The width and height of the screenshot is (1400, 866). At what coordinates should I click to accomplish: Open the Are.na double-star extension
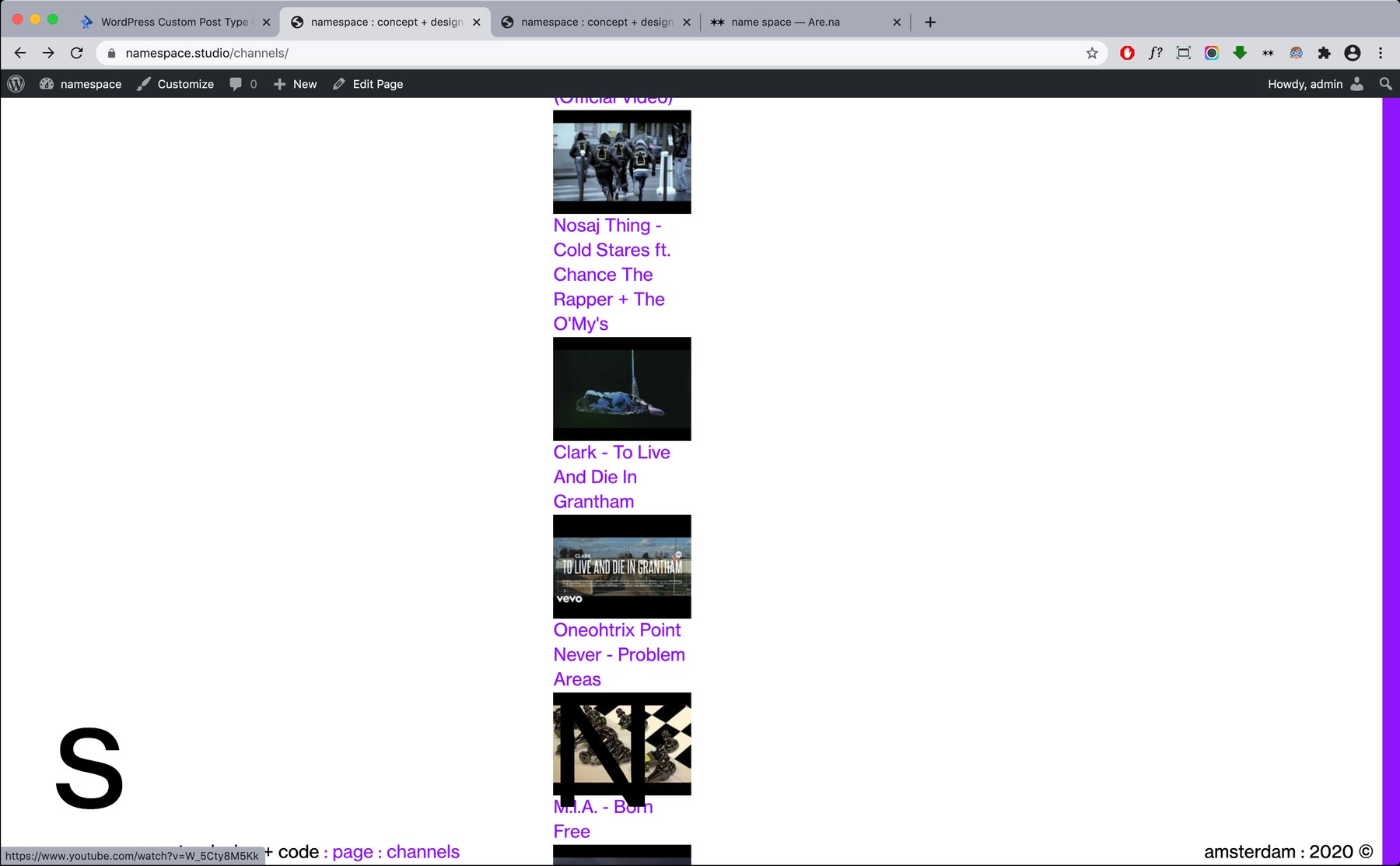coord(1268,53)
